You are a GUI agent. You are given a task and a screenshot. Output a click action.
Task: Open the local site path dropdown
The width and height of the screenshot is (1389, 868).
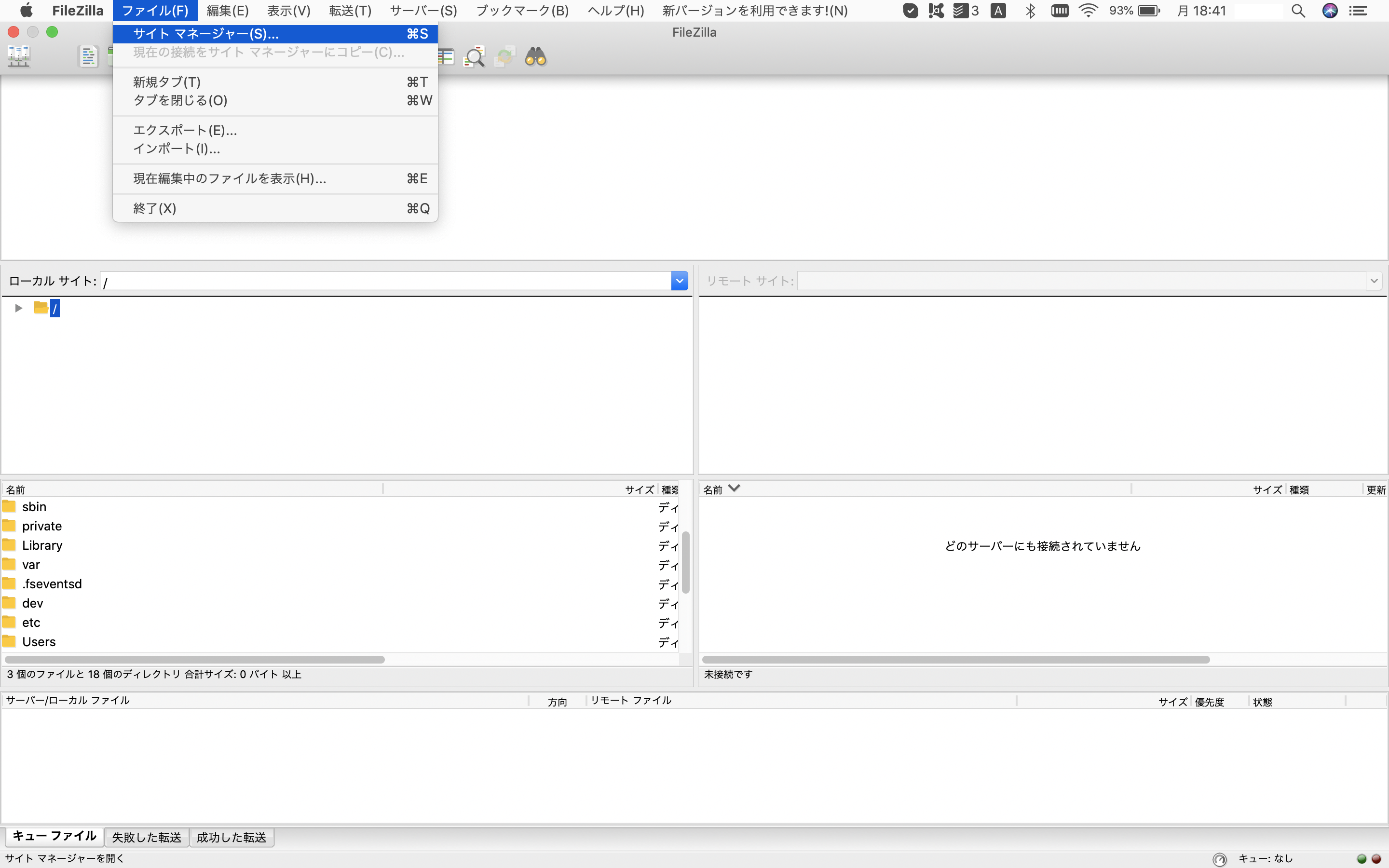pos(679,281)
